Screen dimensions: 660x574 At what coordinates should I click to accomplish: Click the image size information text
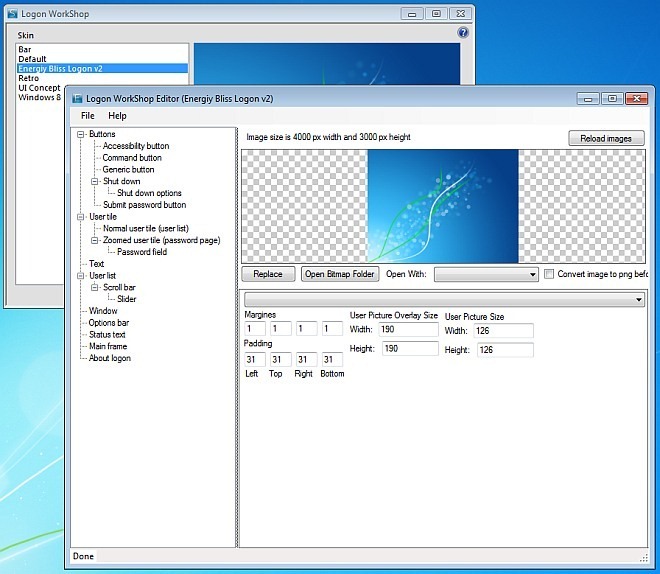[x=328, y=137]
